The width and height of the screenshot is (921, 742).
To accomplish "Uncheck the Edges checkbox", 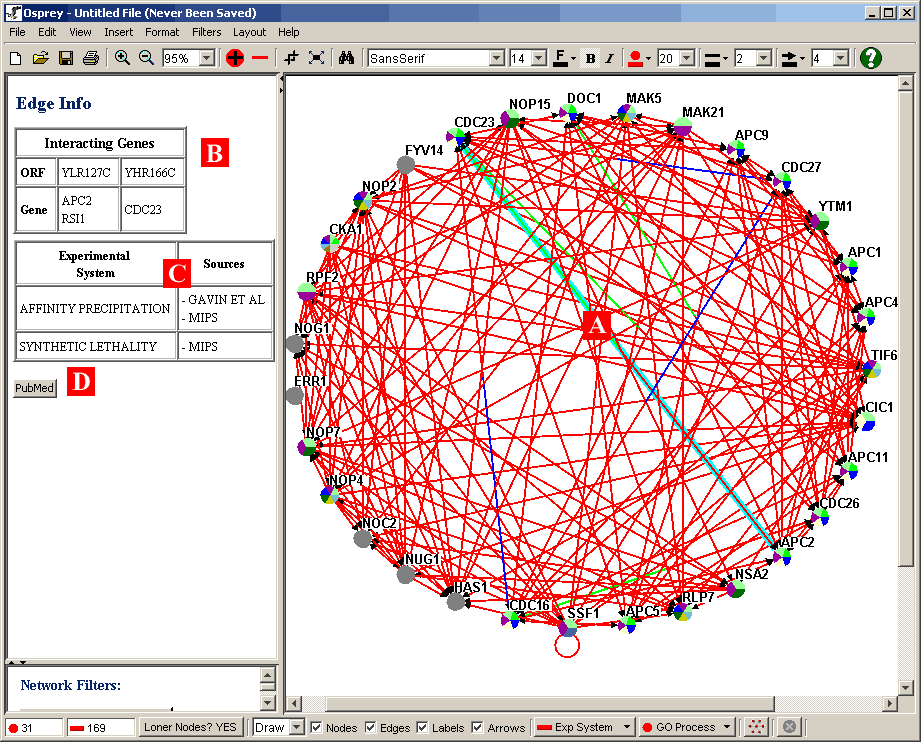I will coord(371,727).
